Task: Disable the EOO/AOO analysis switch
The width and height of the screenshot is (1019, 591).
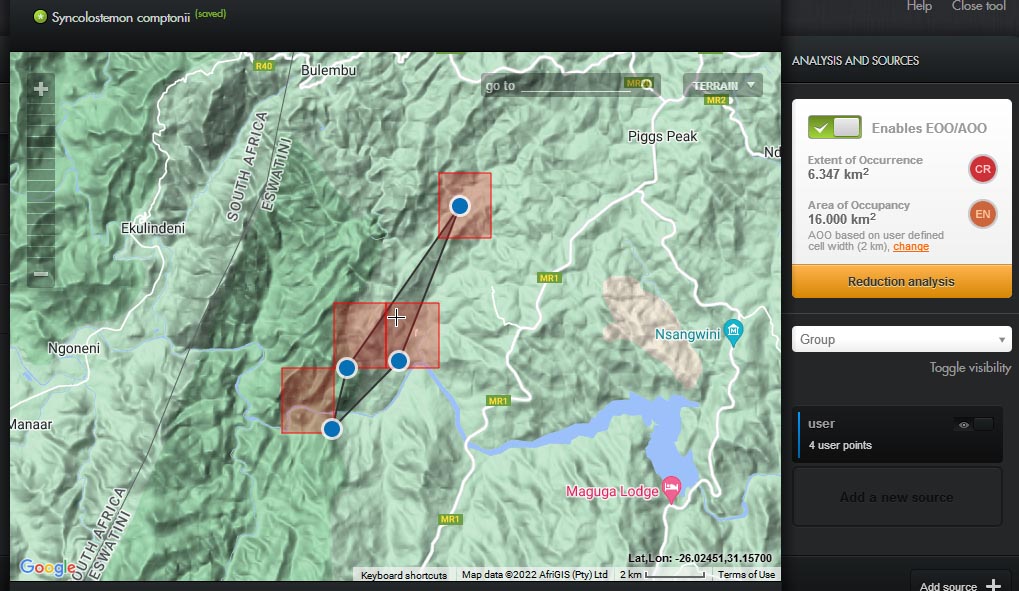Action: tap(834, 127)
